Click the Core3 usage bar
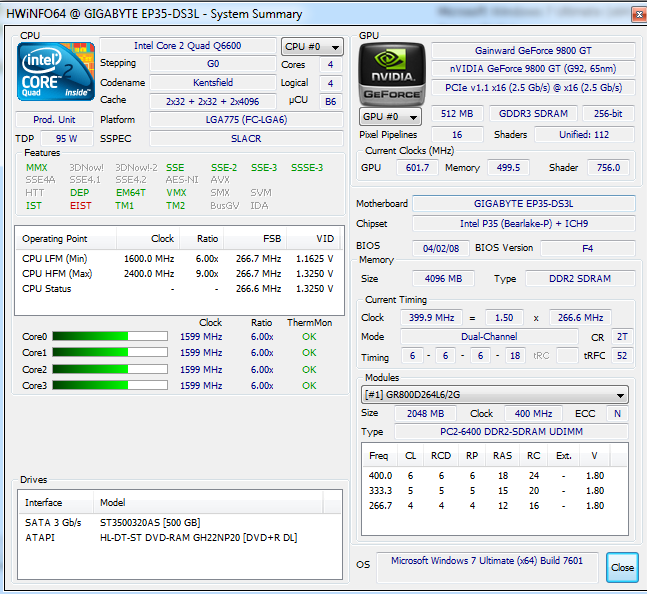Viewport: 647px width, 594px height. point(110,385)
